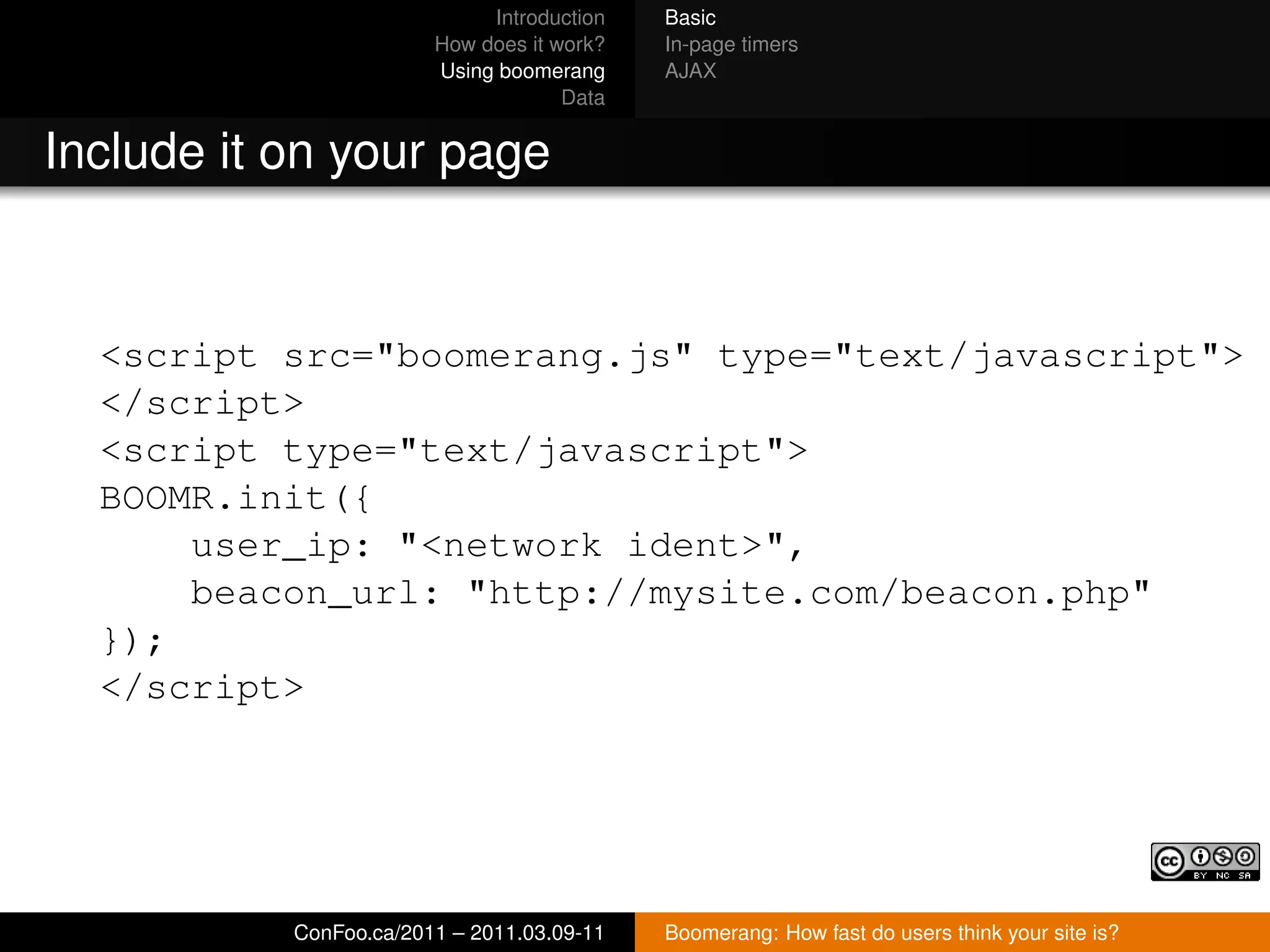Click the slide title 'Include it on your page'
The height and width of the screenshot is (952, 1270).
coord(298,152)
